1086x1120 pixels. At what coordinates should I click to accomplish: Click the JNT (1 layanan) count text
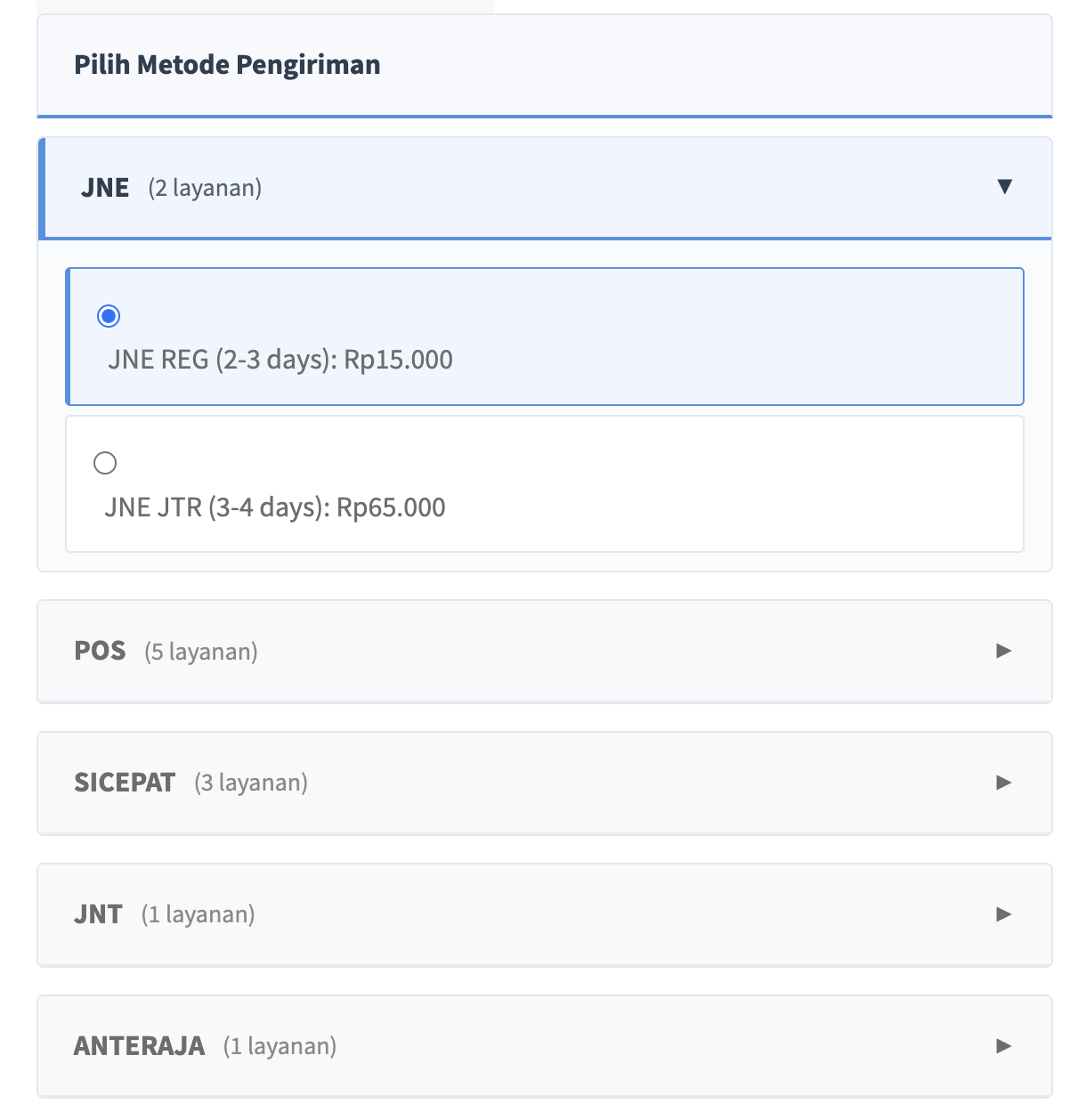pos(198,914)
